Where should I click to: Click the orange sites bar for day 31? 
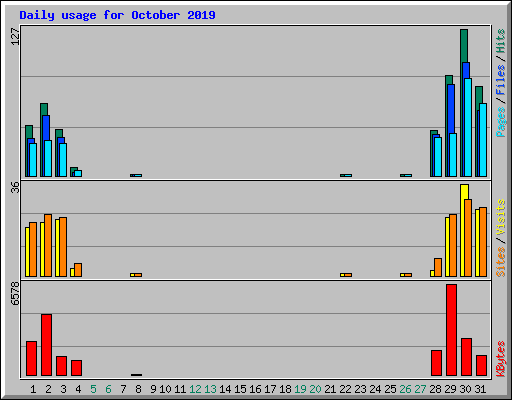[483, 242]
